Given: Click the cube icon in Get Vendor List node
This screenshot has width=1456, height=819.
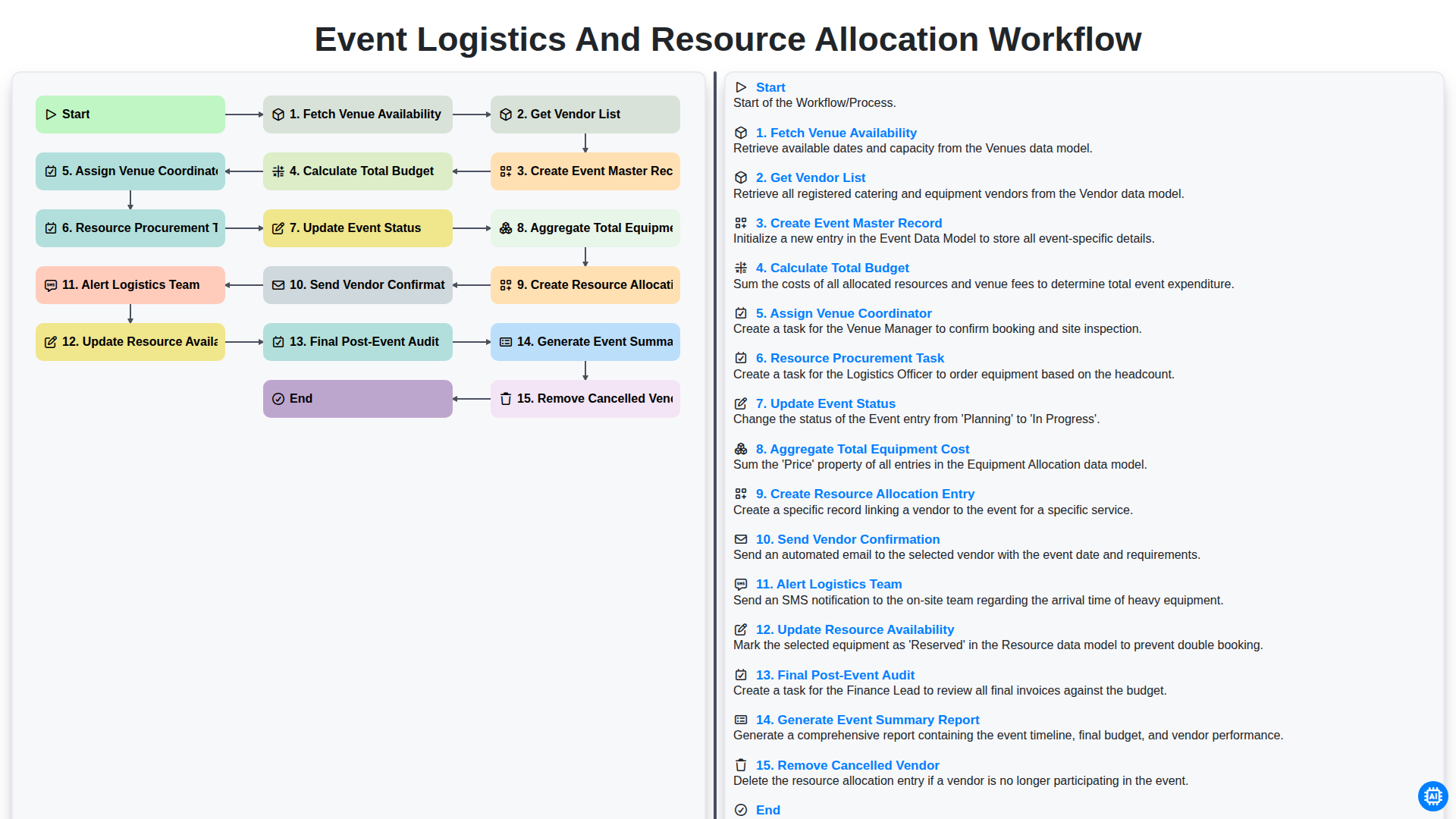Looking at the screenshot, I should pyautogui.click(x=506, y=115).
